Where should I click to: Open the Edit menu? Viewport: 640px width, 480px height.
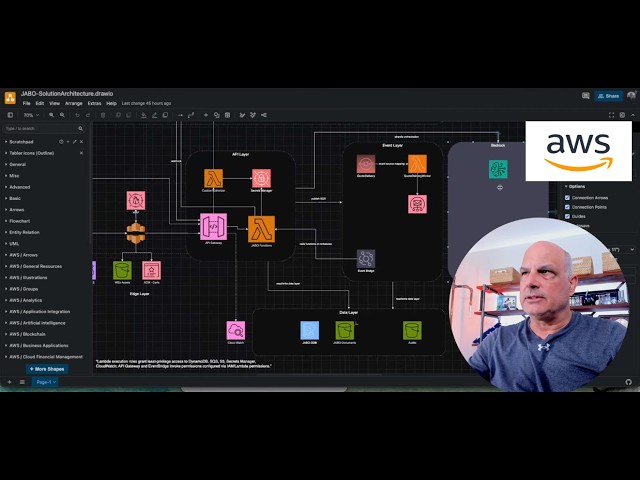(40, 103)
